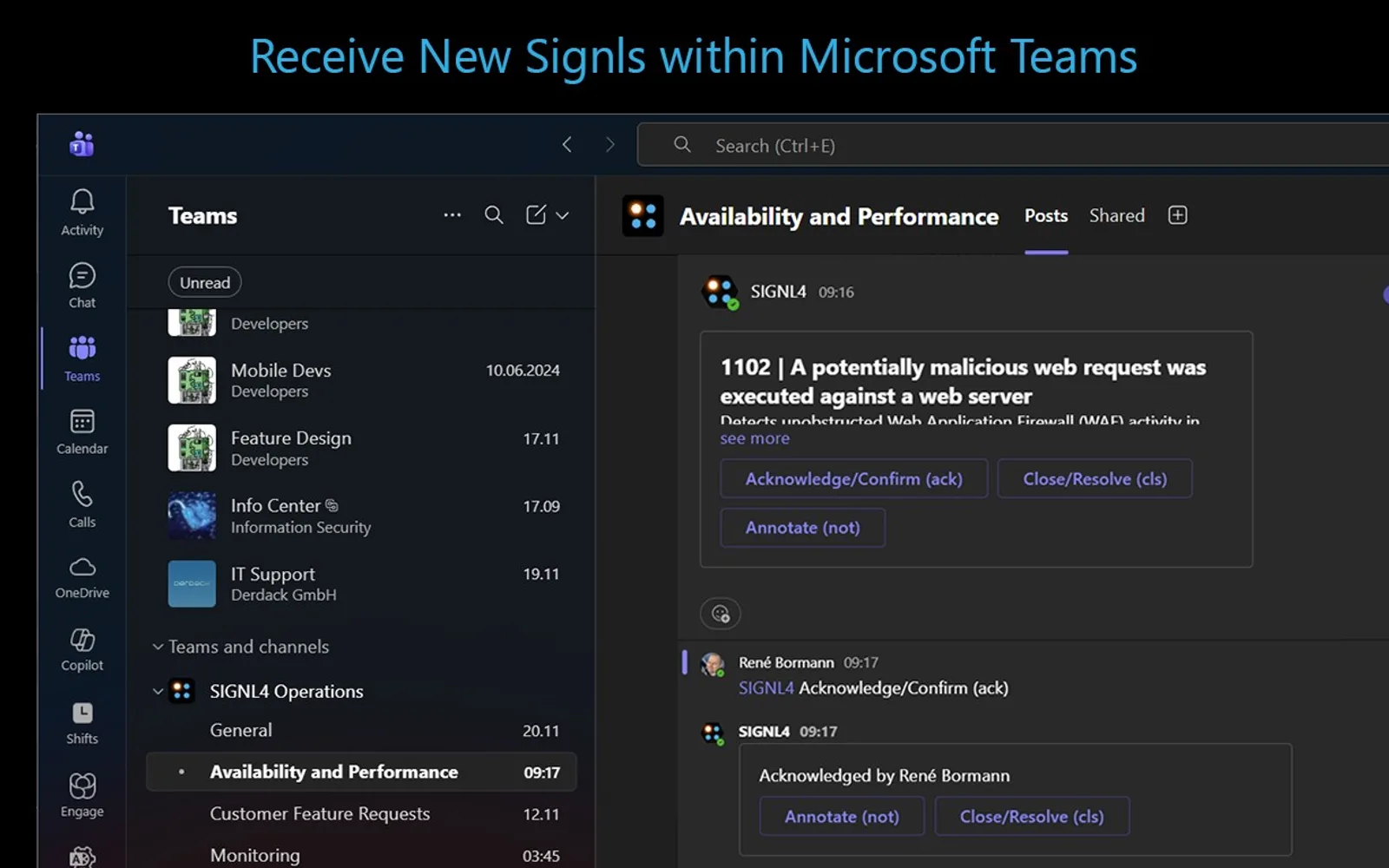
Task: Open the Teams section in sidebar
Action: pos(82,359)
